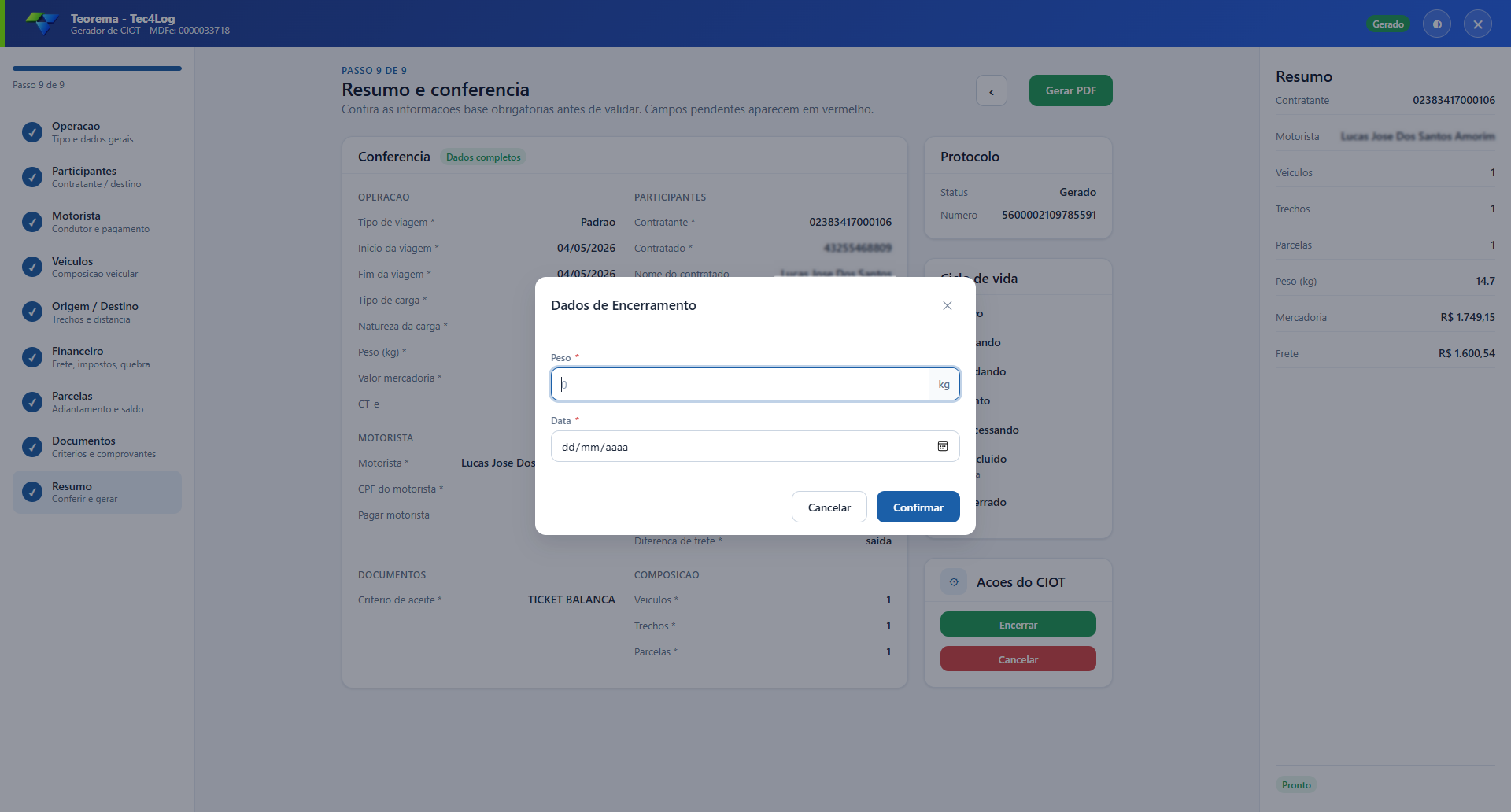Close the CIOT generator with header X

[1478, 24]
